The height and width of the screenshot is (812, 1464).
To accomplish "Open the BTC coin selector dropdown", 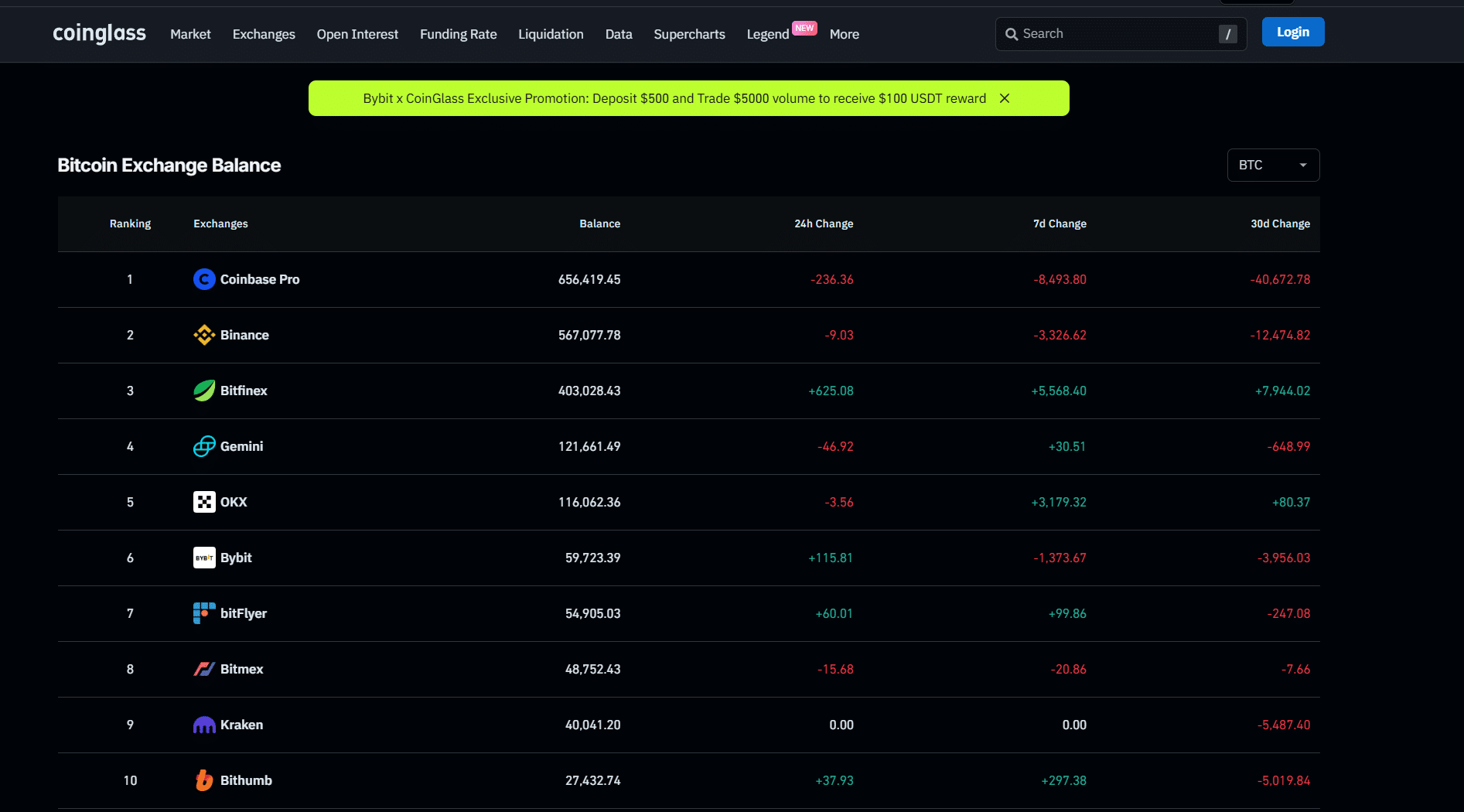I will (1272, 165).
